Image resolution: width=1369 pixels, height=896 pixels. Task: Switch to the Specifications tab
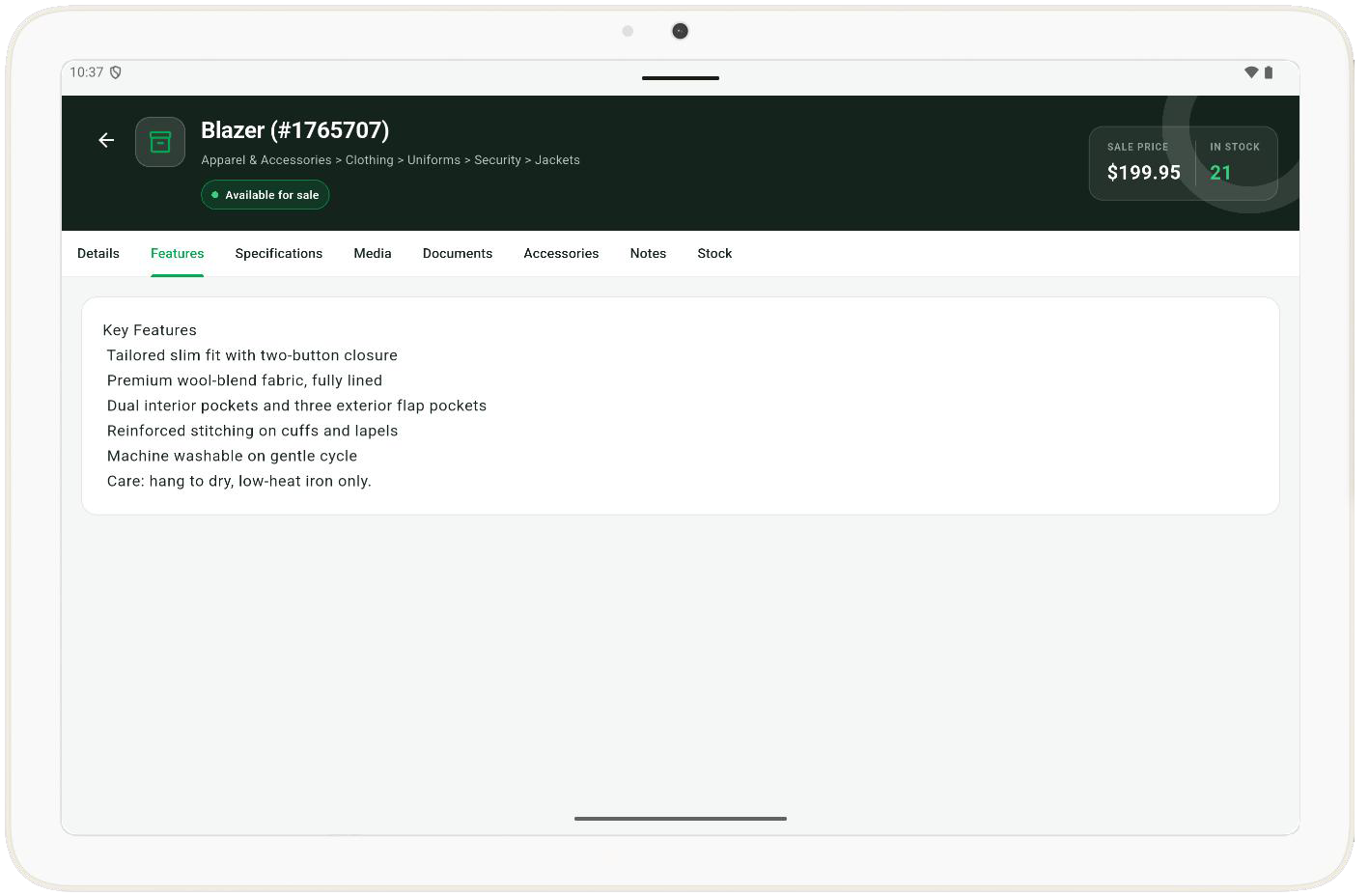coord(279,254)
